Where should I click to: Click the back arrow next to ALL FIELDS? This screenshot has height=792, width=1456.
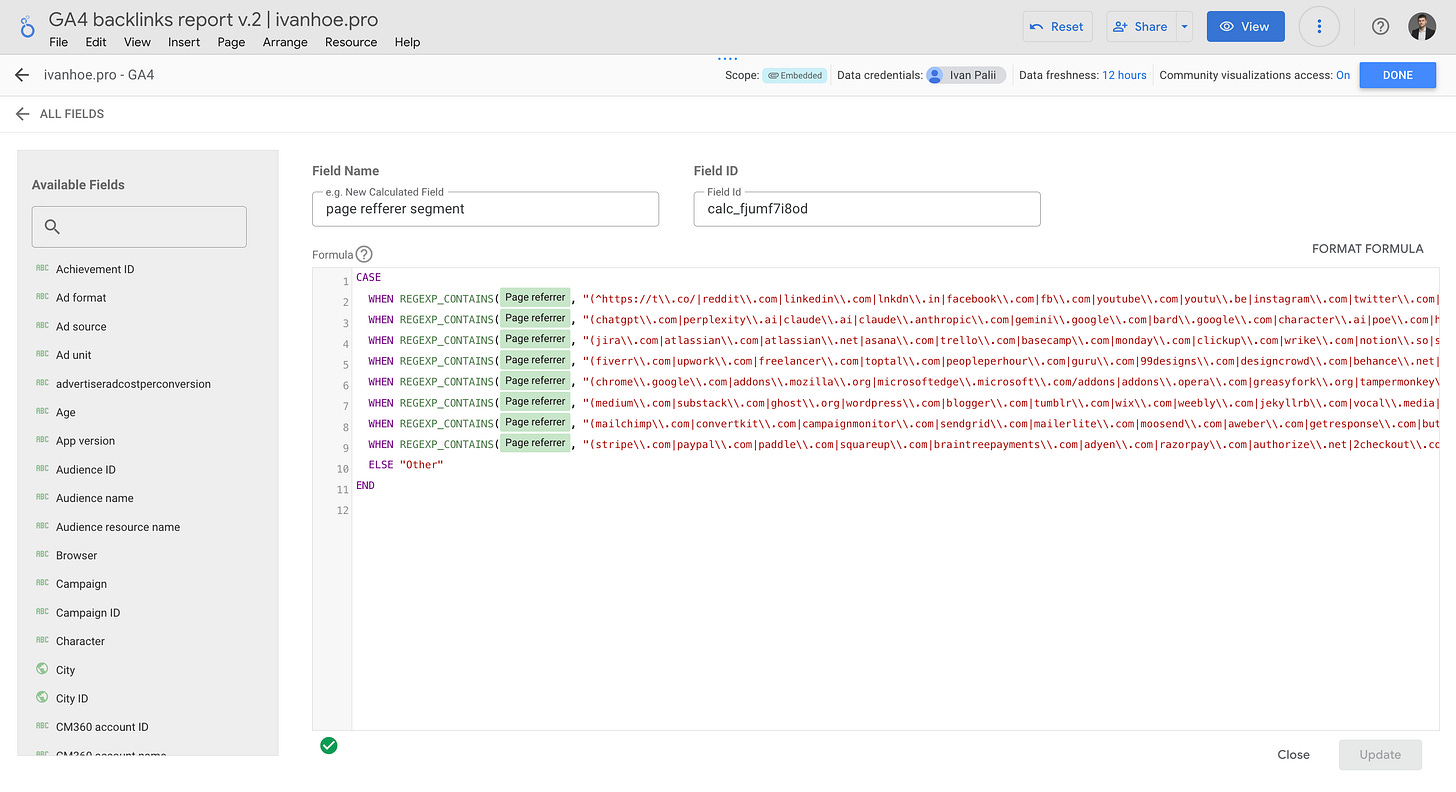tap(22, 114)
